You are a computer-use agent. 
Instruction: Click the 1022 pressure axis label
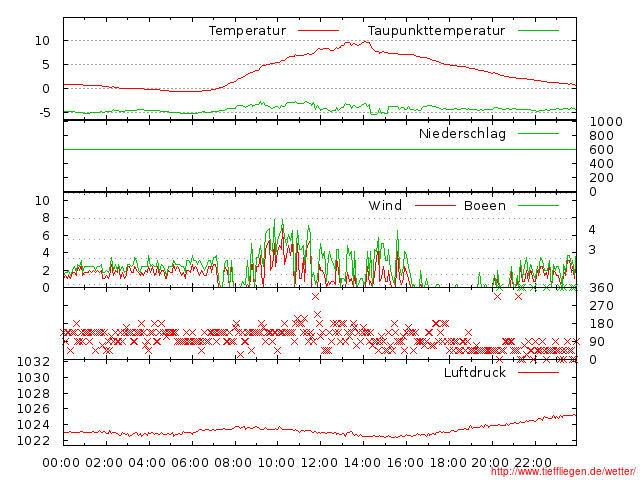click(33, 441)
